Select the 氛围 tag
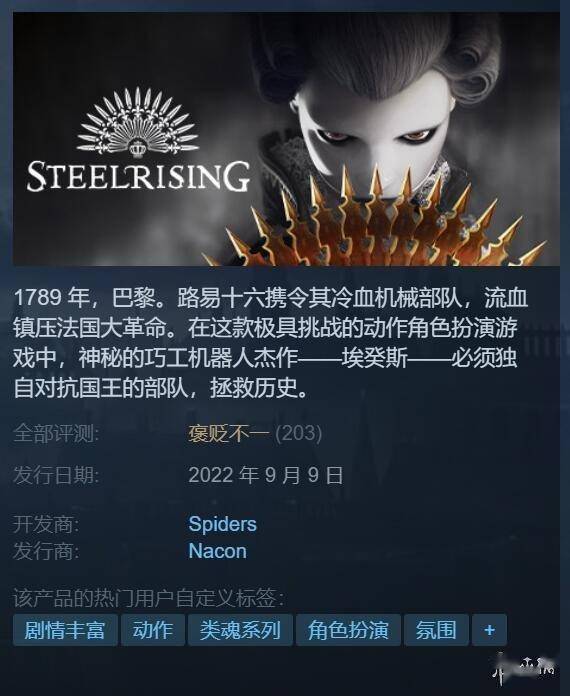This screenshot has height=696, width=570. (x=436, y=629)
